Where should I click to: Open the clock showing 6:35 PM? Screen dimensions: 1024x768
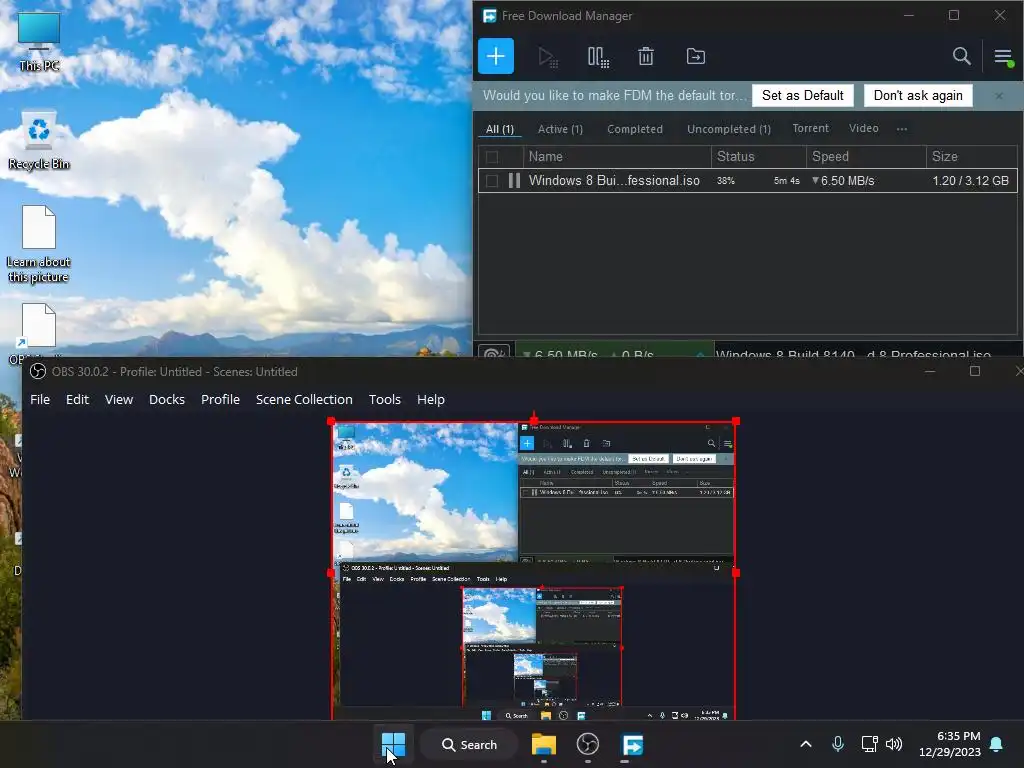click(x=950, y=744)
